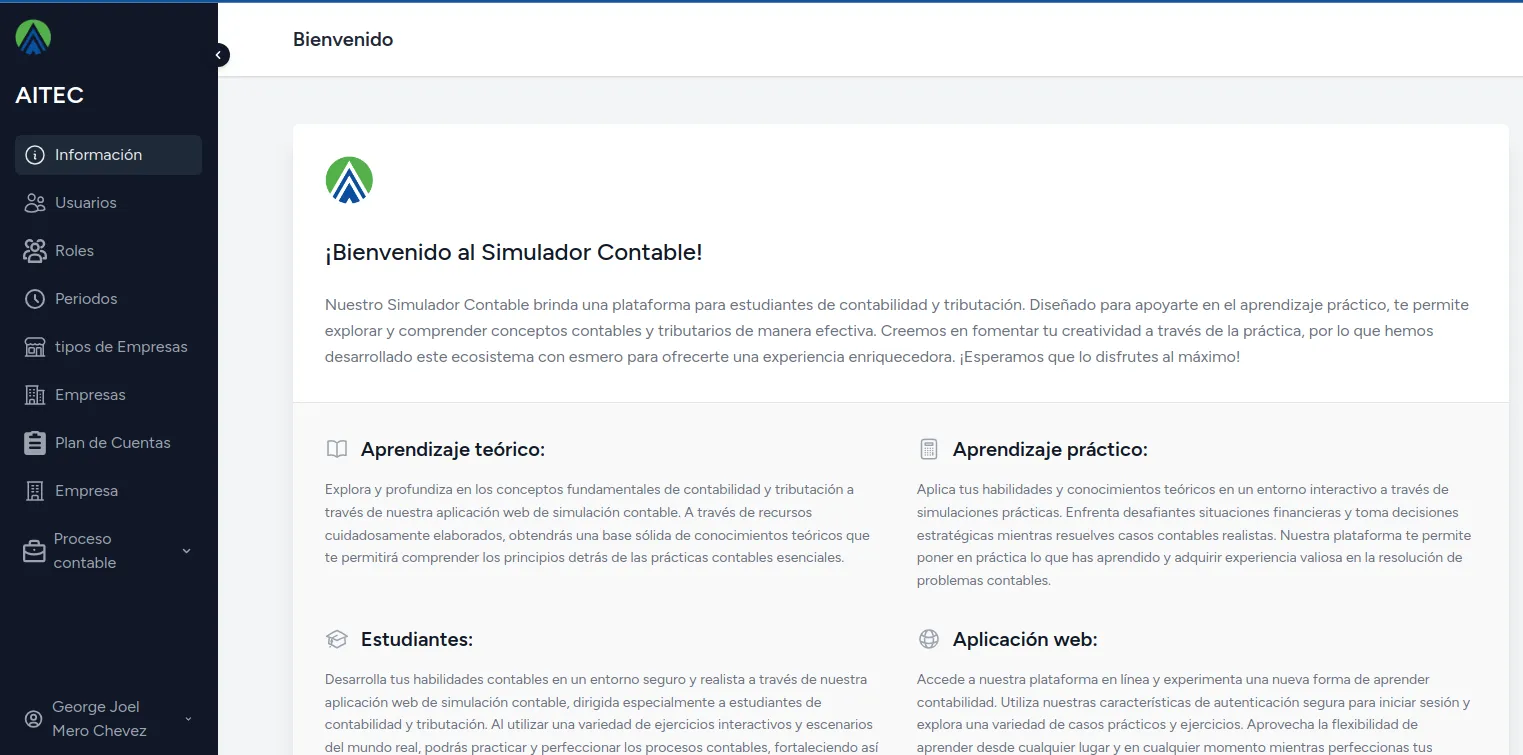Click the Roles group icon
1523x755 pixels.
pyautogui.click(x=35, y=251)
